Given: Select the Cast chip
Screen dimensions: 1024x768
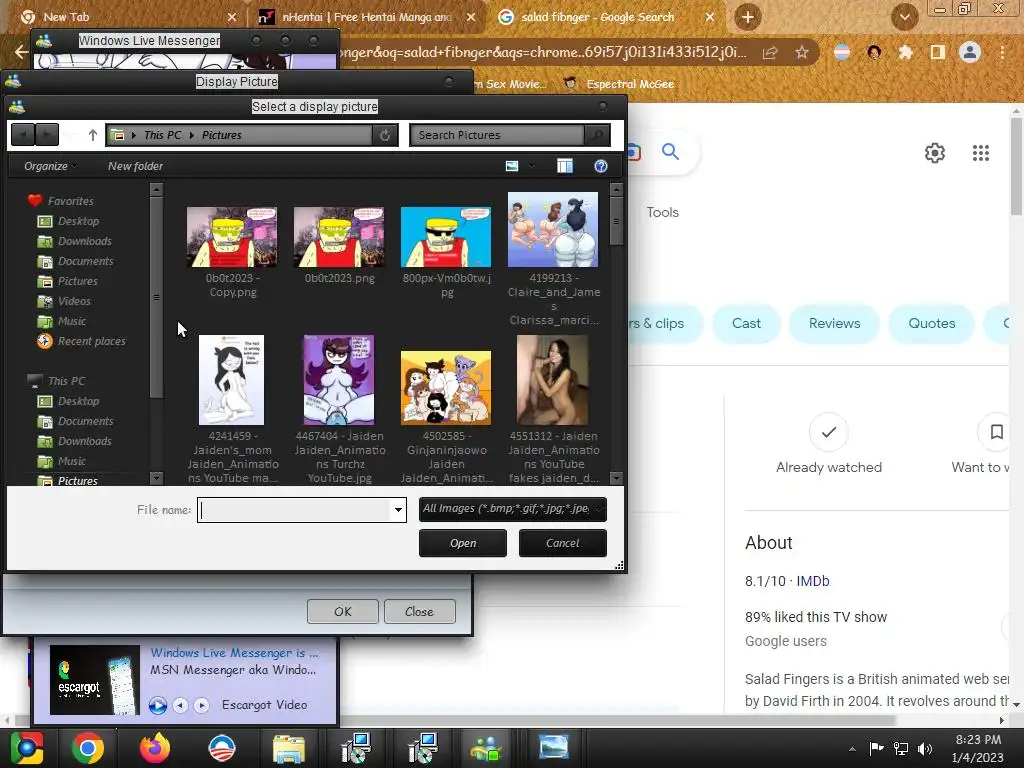Looking at the screenshot, I should [x=746, y=323].
